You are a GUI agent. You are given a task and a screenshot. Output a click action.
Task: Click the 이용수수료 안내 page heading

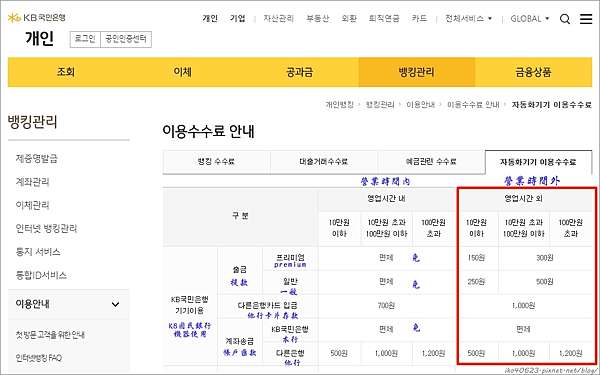pos(208,131)
